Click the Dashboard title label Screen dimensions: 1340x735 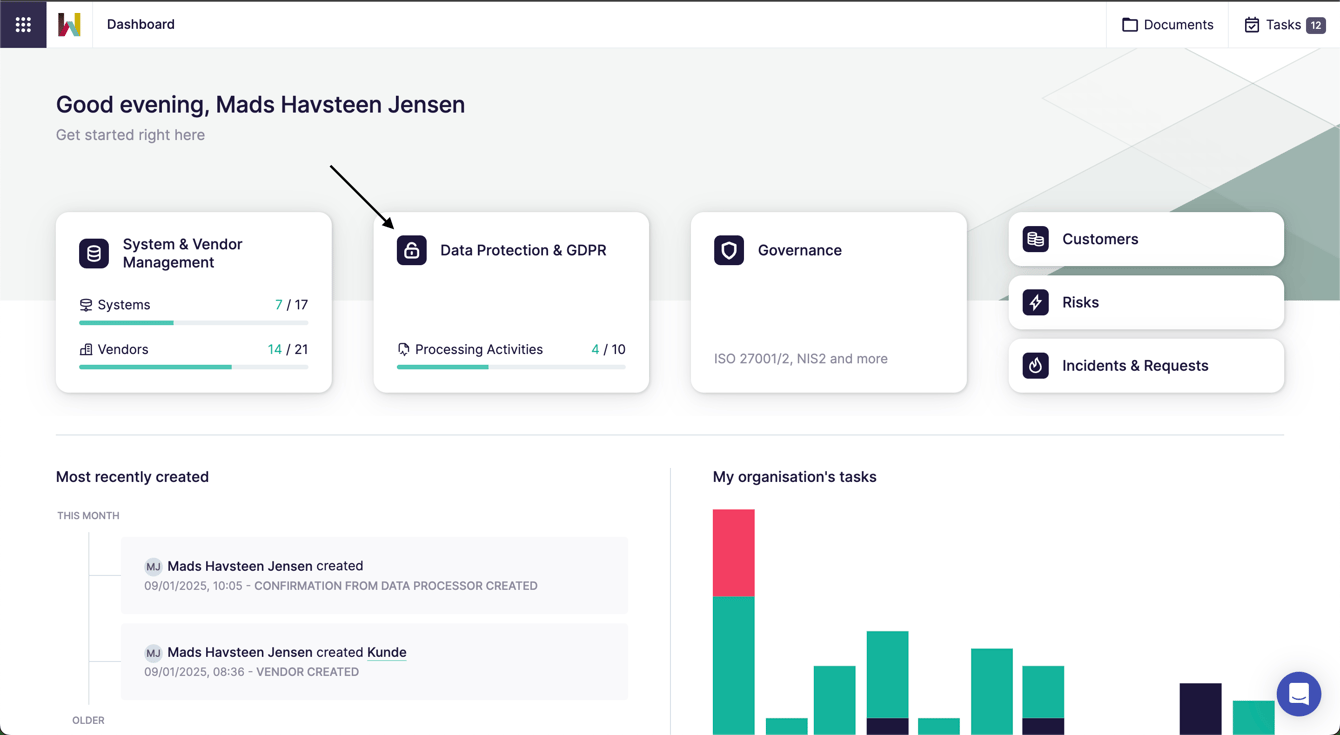point(140,24)
